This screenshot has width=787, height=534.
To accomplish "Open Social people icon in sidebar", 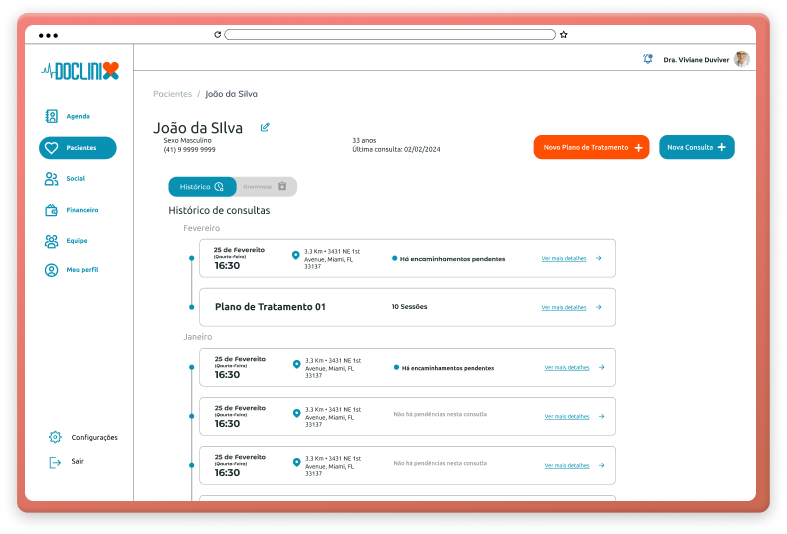I will coord(51,179).
